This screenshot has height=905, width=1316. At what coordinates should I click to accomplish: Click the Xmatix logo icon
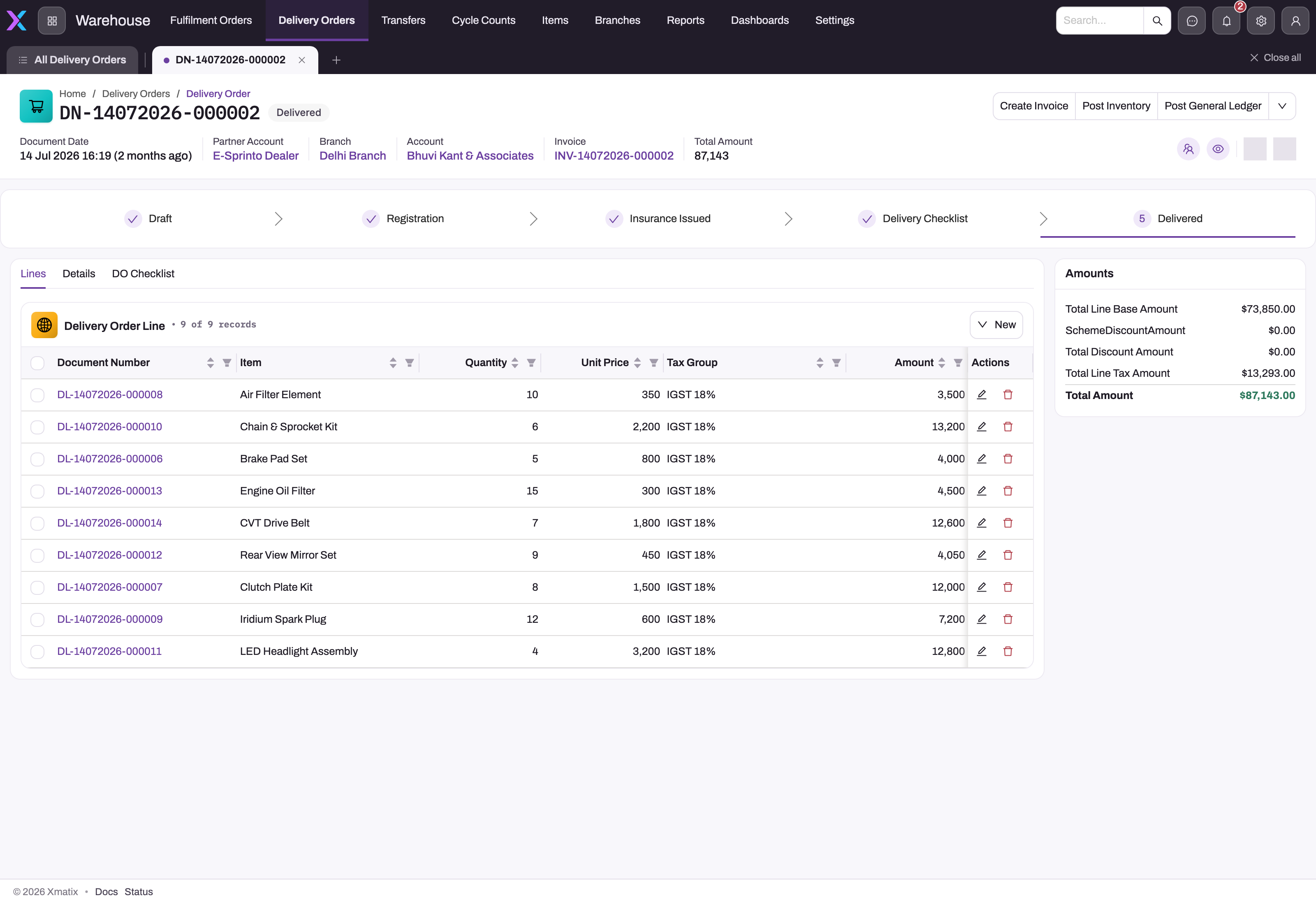click(16, 21)
